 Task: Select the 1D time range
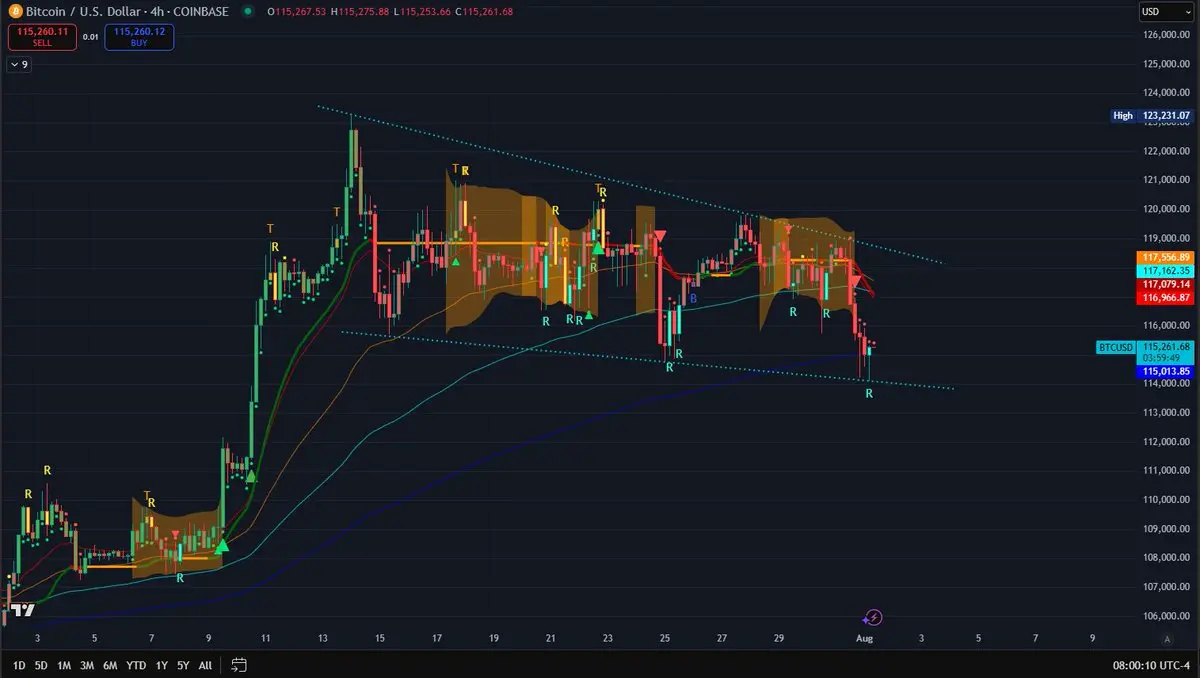coord(20,665)
